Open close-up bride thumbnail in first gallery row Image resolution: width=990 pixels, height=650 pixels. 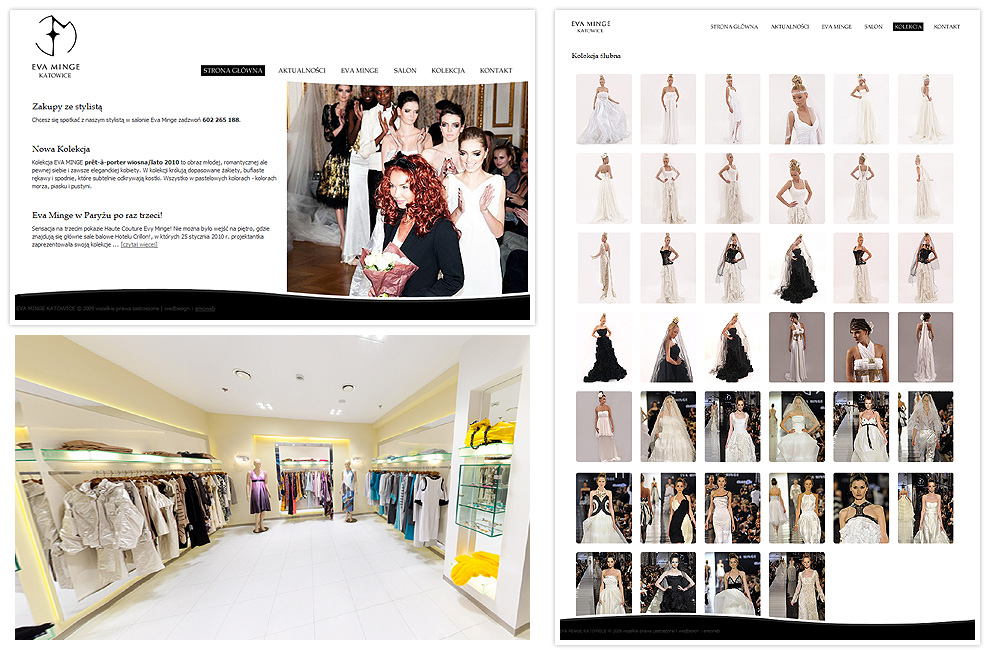[x=797, y=109]
